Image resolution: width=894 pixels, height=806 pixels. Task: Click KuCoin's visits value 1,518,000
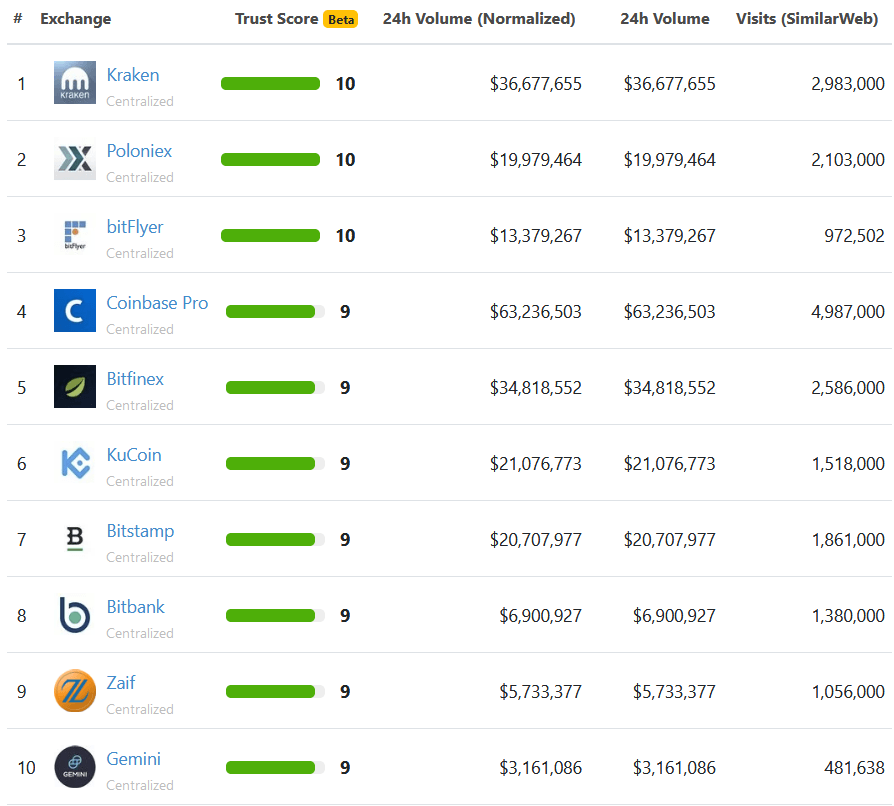tap(848, 463)
